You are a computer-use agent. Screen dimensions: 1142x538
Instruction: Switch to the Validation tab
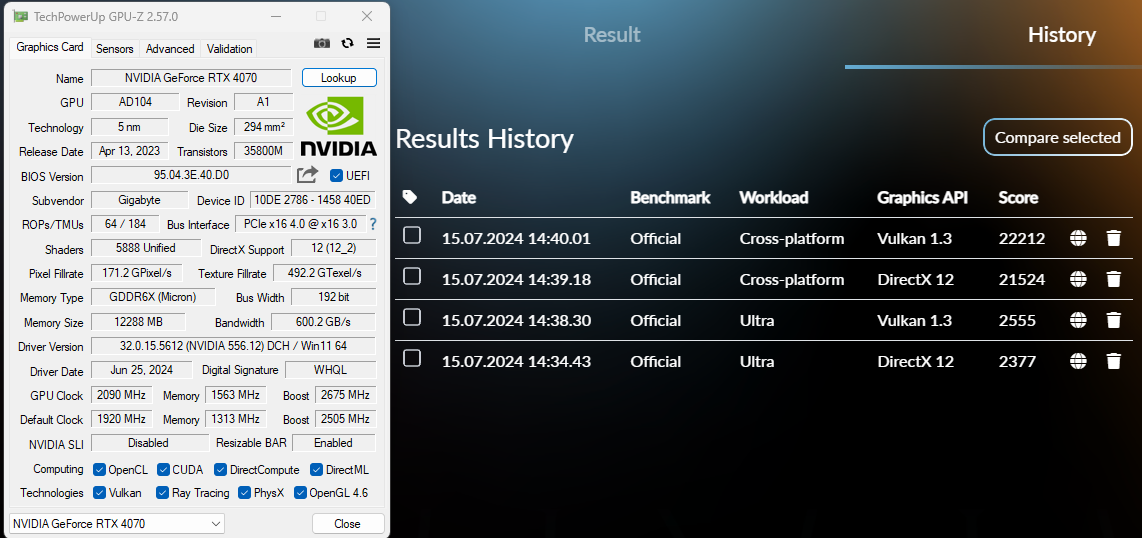229,49
